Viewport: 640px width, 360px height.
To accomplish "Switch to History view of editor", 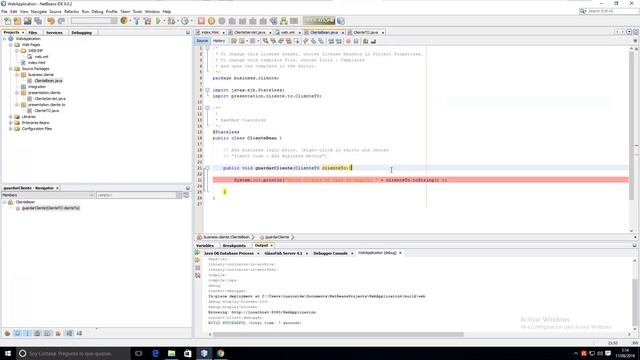I will pos(219,41).
